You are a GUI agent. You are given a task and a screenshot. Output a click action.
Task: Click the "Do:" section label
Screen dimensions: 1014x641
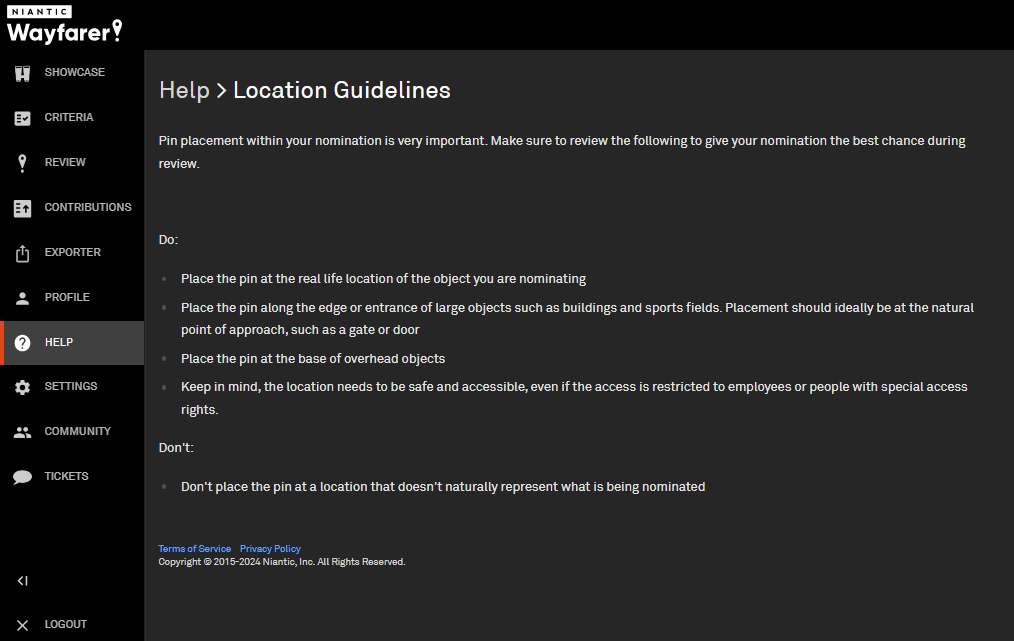point(168,239)
